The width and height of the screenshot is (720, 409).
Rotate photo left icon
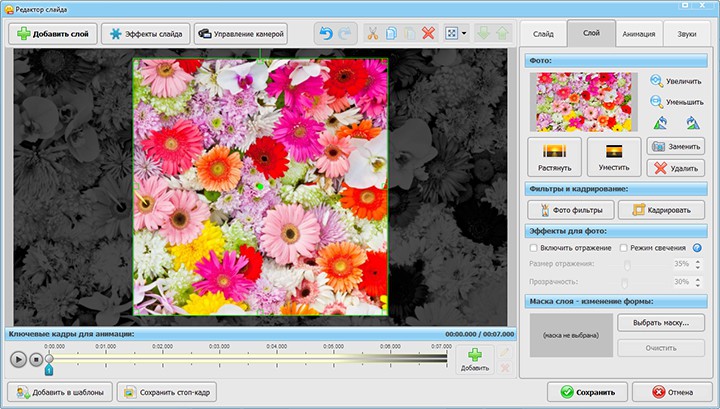(x=660, y=123)
